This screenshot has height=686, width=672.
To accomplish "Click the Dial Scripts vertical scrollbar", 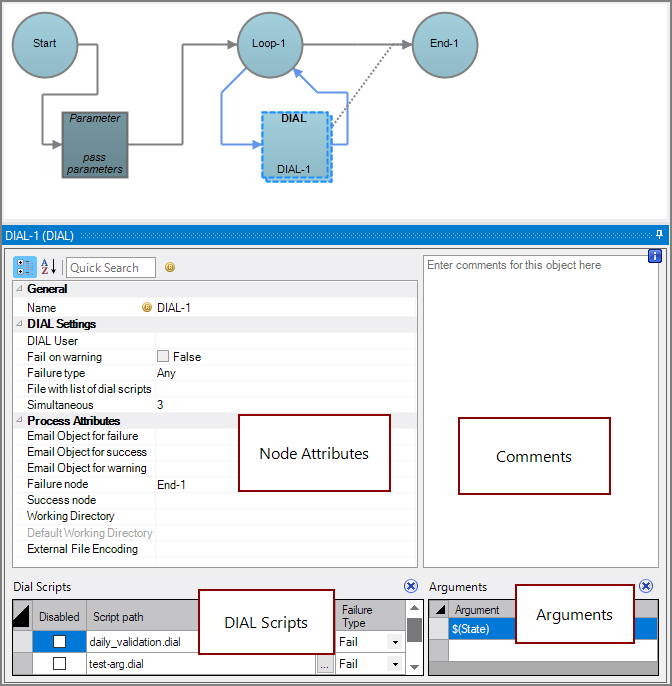I will click(x=414, y=630).
